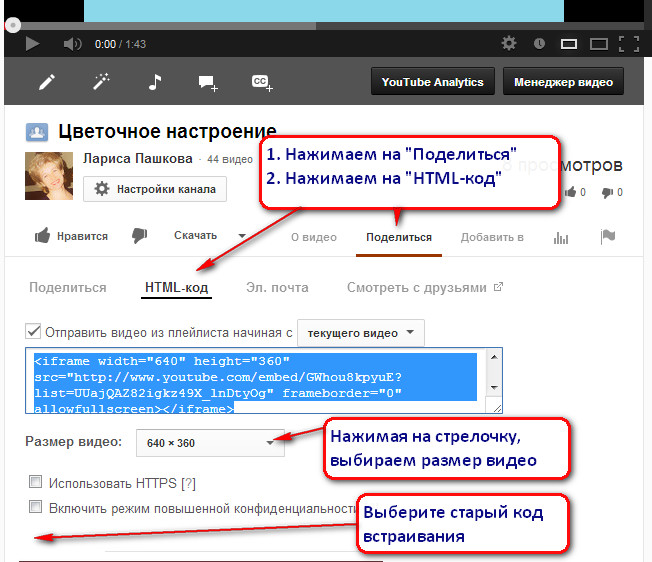Click the report flag icon
Image resolution: width=652 pixels, height=562 pixels.
point(608,237)
